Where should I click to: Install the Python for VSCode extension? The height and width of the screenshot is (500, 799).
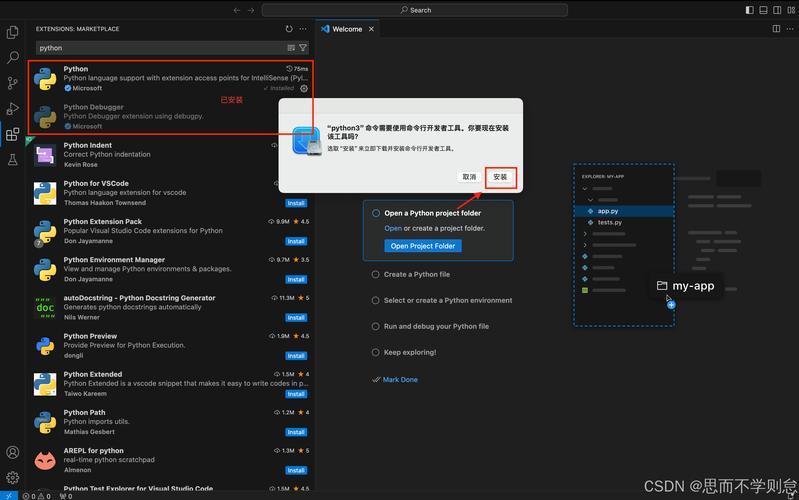pyautogui.click(x=296, y=203)
